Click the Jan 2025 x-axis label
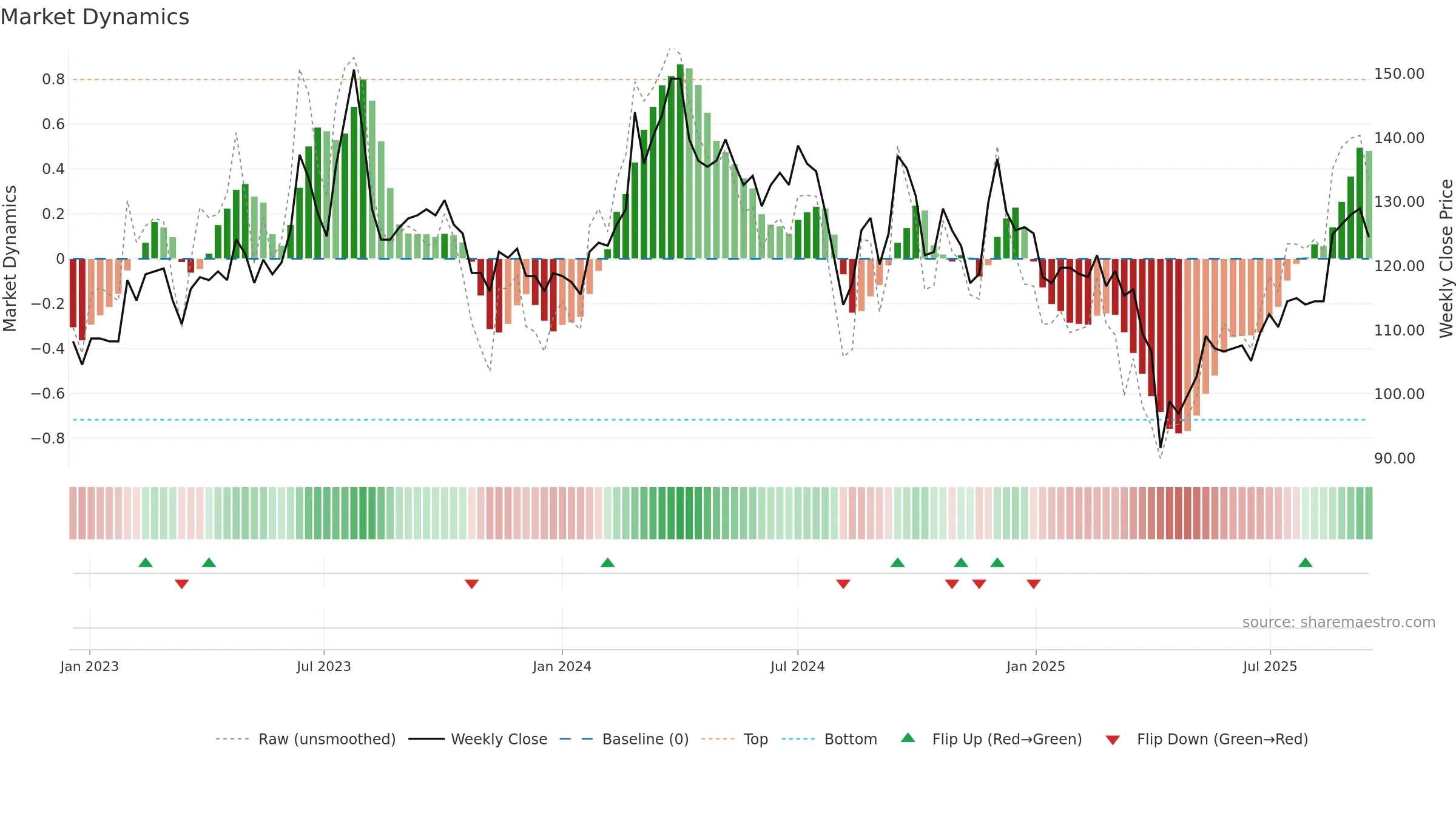This screenshot has width=1456, height=819. pos(1036,666)
